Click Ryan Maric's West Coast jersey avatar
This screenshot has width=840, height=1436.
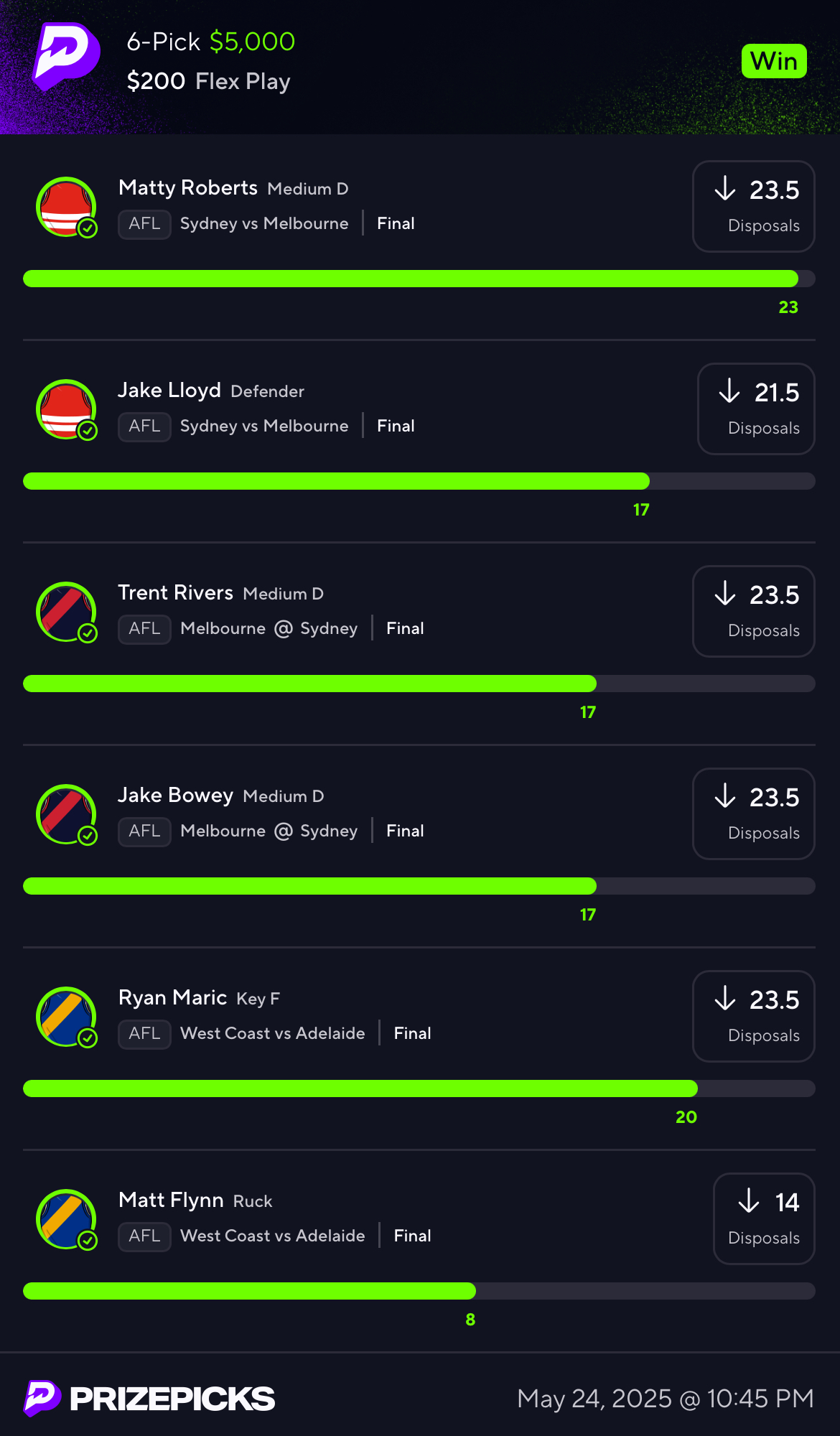66,1017
